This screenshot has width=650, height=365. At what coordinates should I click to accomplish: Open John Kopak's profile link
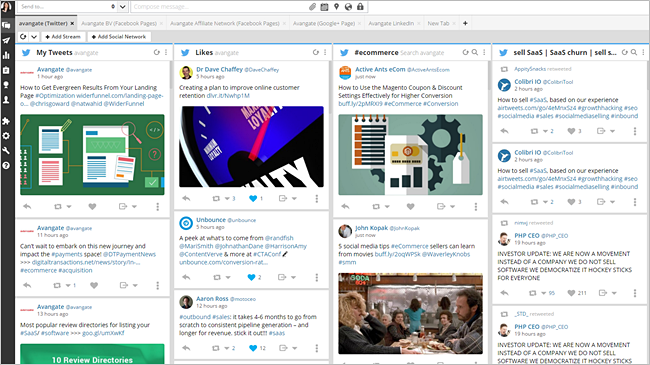(x=371, y=228)
